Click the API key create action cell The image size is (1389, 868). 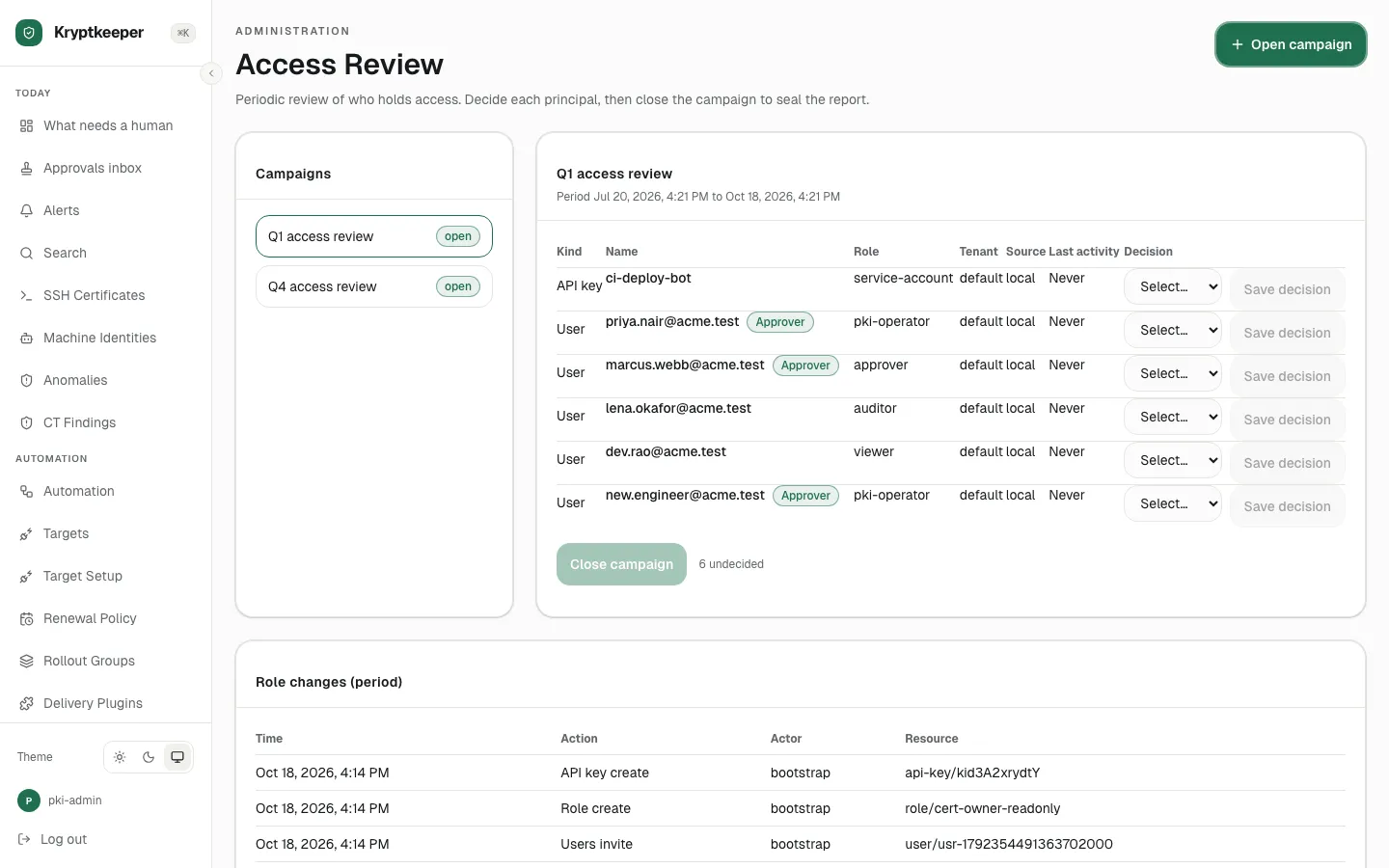coord(605,773)
